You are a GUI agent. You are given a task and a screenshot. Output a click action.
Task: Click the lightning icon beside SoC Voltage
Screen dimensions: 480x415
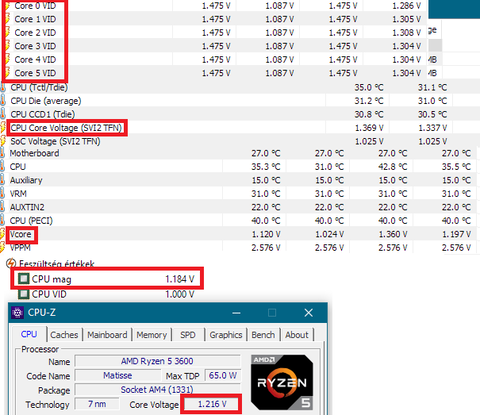click(x=3, y=141)
